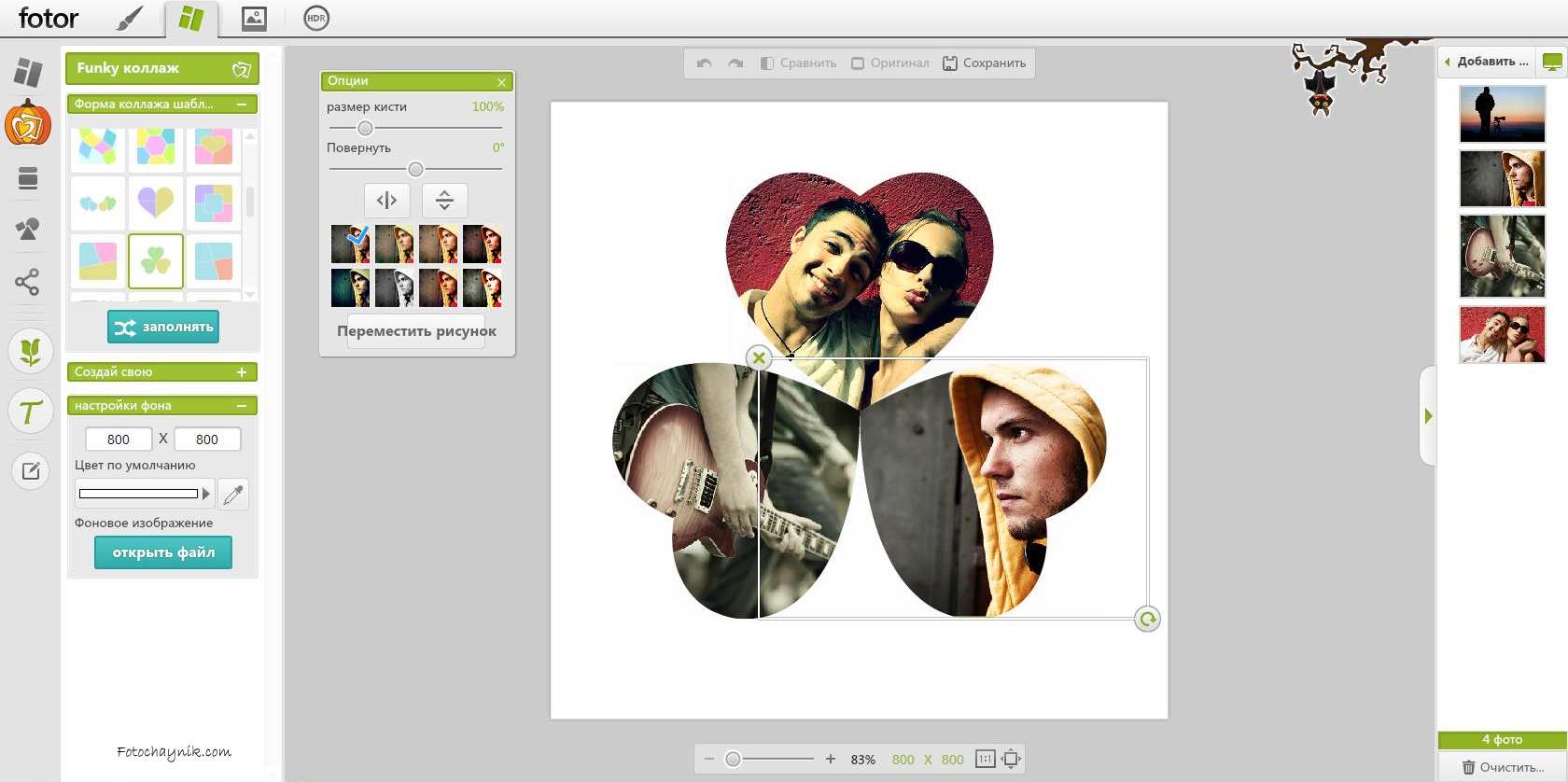The image size is (1568, 782).
Task: Toggle Сравнить compare option
Action: 798,63
